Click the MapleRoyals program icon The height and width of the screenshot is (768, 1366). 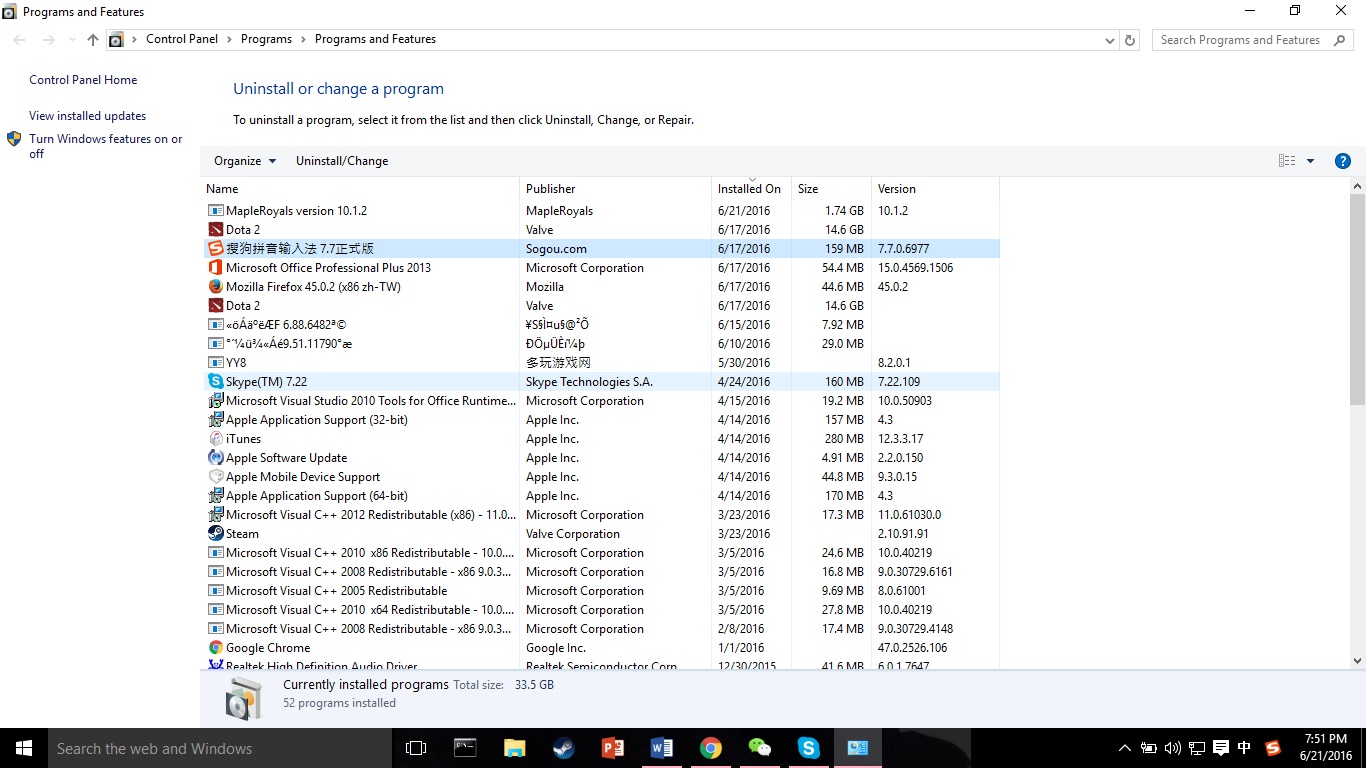click(215, 211)
